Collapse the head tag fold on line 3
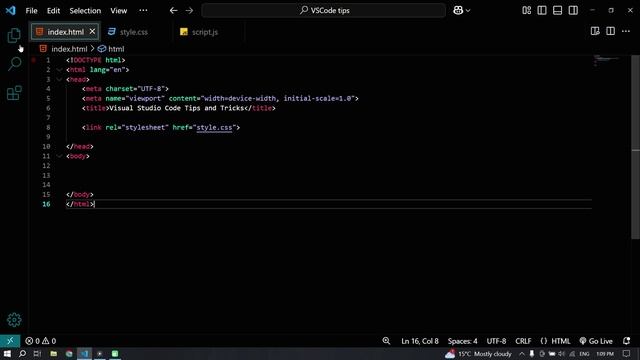Screen dimensions: 640x360 (x=60, y=79)
